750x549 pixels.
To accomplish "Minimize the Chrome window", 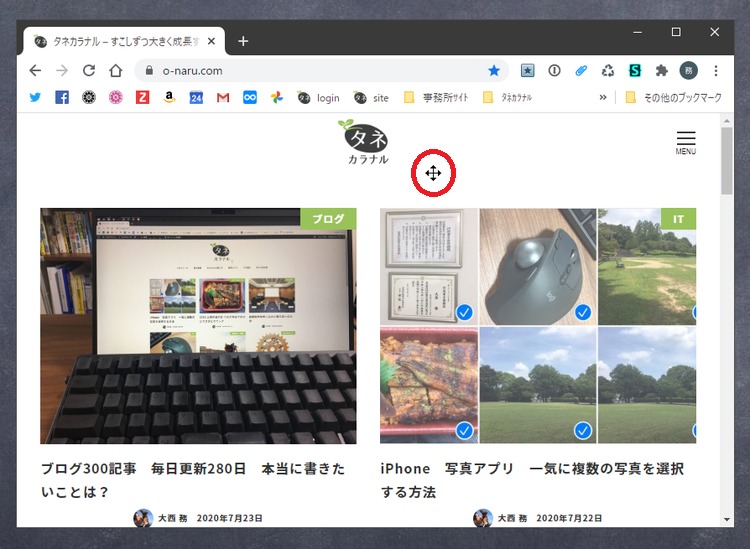I will tap(638, 32).
